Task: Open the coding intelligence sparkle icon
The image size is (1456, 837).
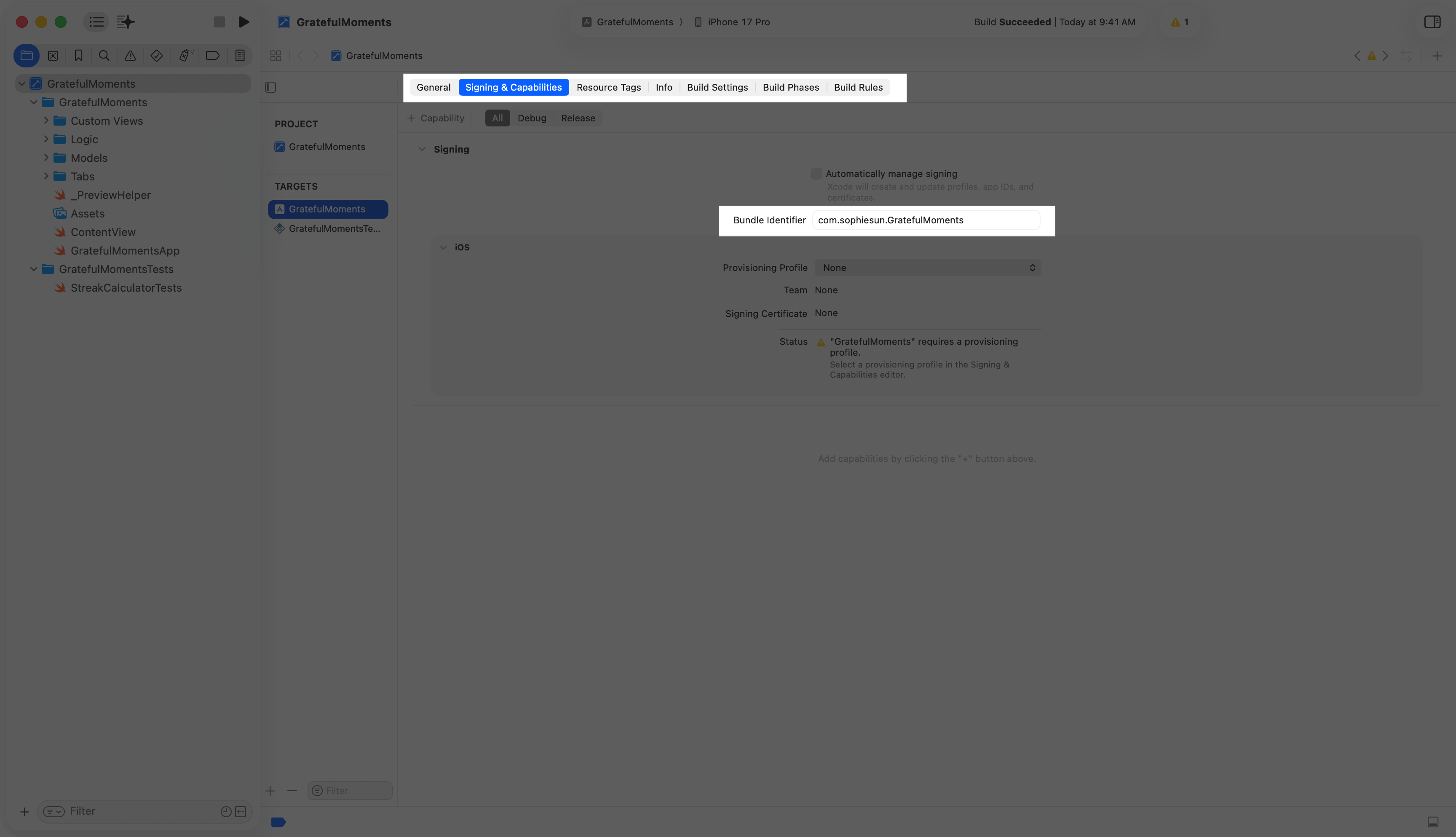Action: pyautogui.click(x=125, y=22)
